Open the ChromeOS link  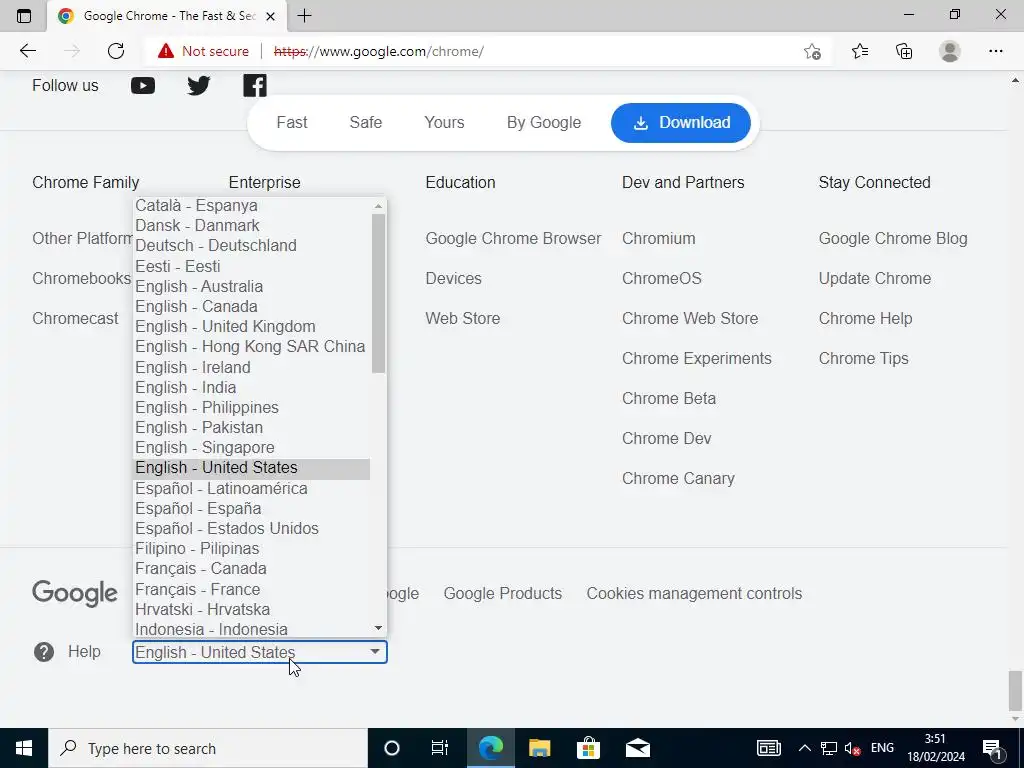pyautogui.click(x=662, y=278)
